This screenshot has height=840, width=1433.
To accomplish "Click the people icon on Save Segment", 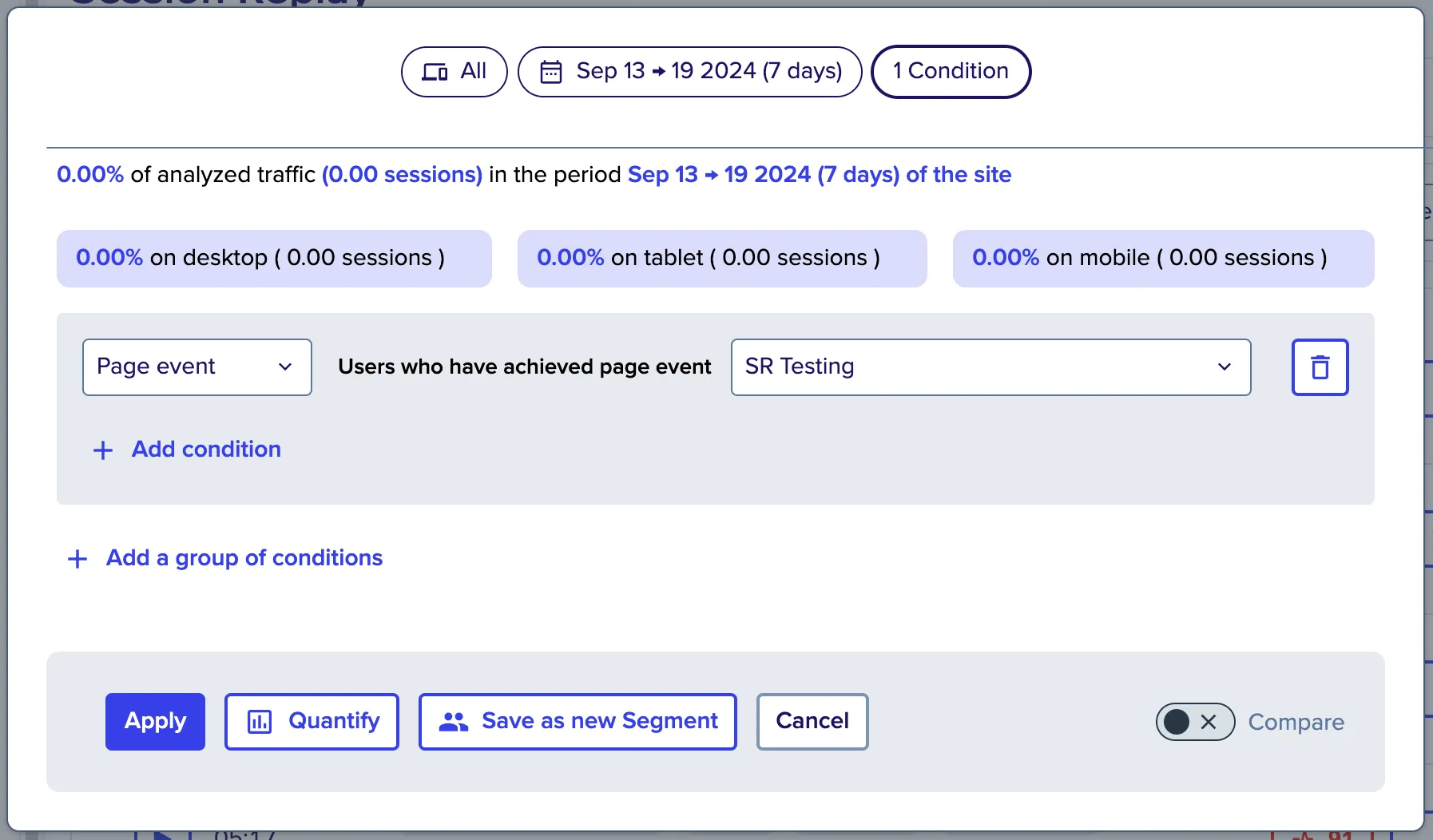I will pos(454,722).
